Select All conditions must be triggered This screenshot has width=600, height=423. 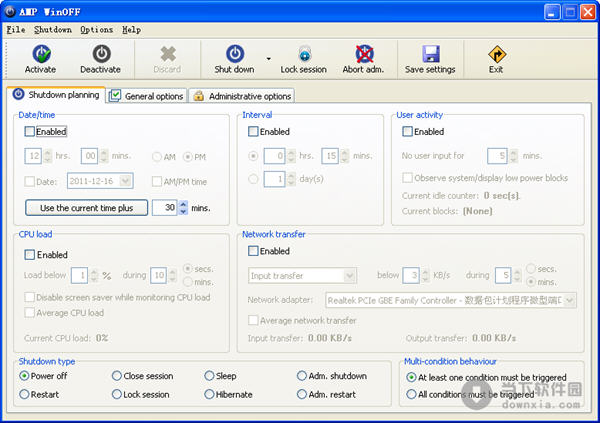tap(411, 394)
